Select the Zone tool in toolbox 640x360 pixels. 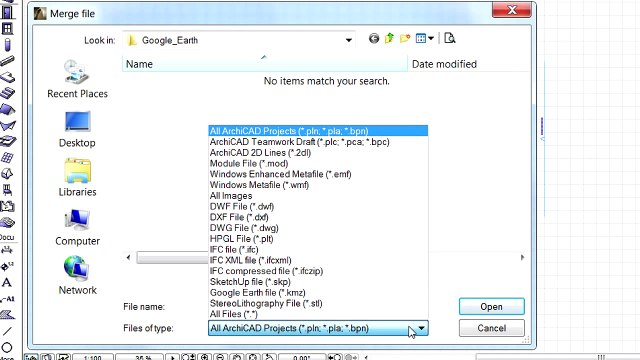tap(7, 206)
